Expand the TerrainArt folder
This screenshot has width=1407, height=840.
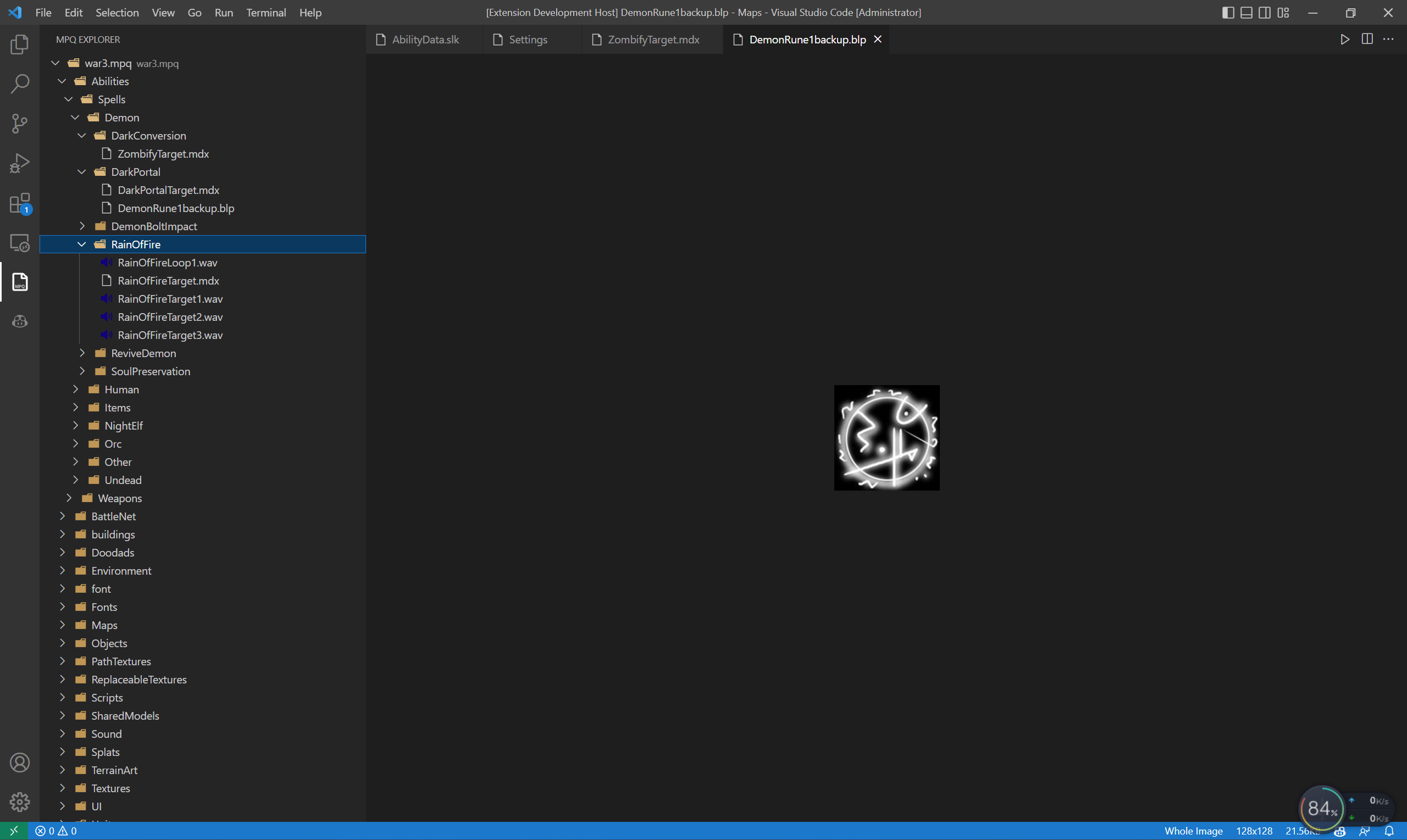tap(62, 770)
